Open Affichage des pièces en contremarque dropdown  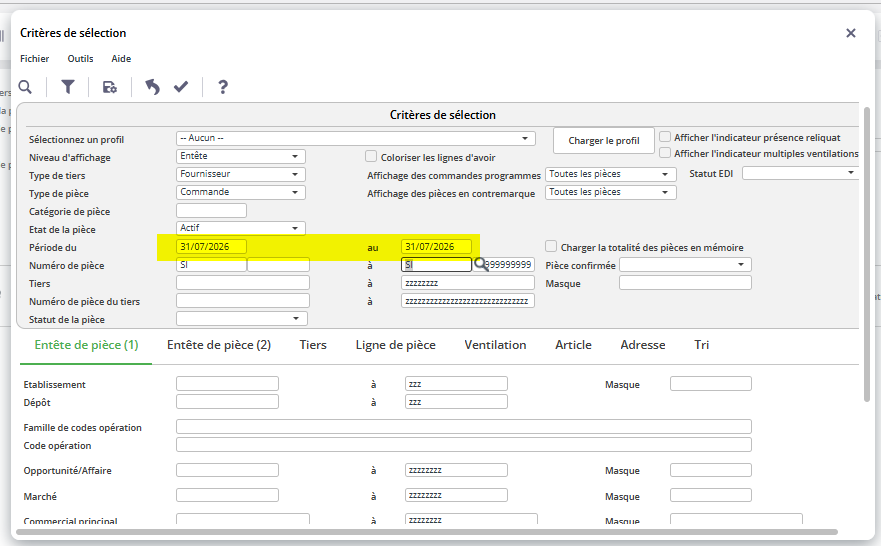611,192
